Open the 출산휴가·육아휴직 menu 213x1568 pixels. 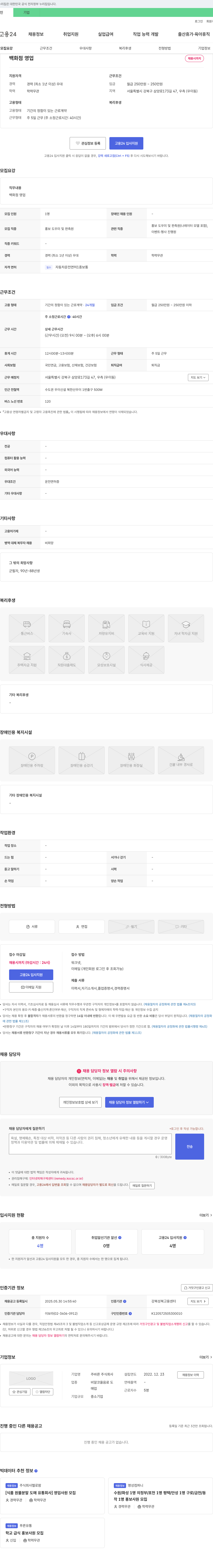tap(193, 34)
